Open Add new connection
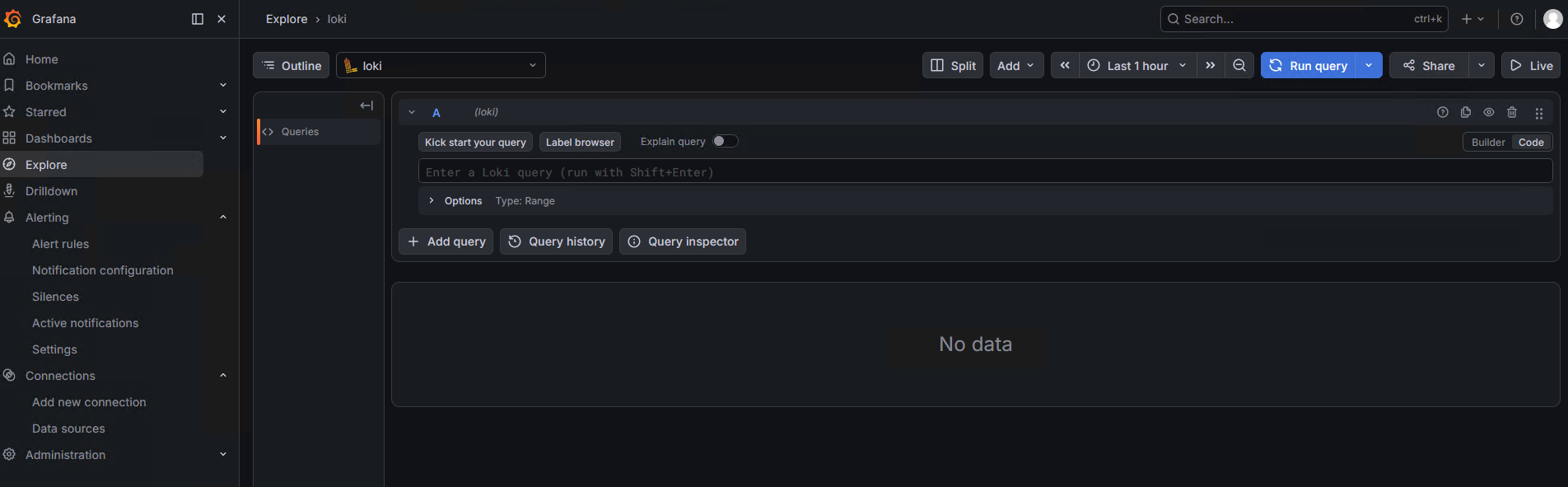This screenshot has height=487, width=1568. click(x=89, y=402)
